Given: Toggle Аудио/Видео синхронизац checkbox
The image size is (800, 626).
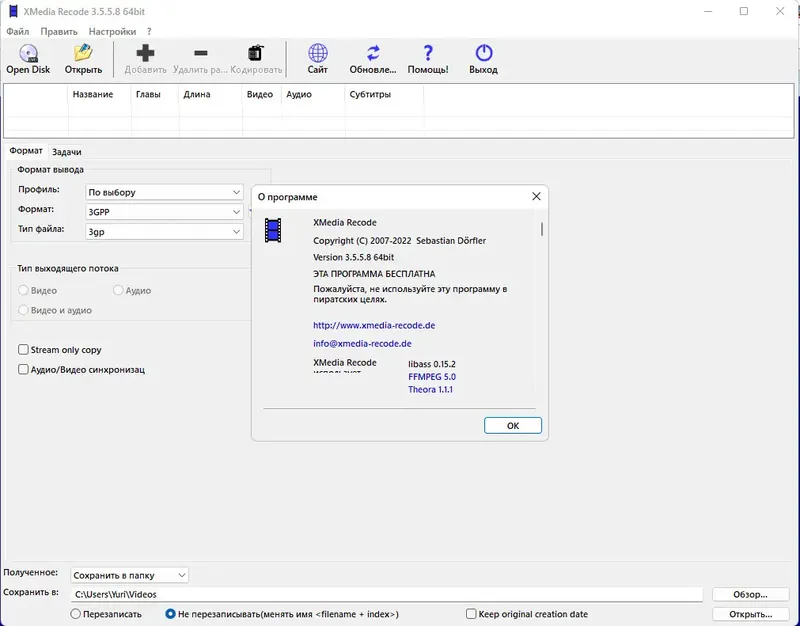Looking at the screenshot, I should pyautogui.click(x=23, y=369).
